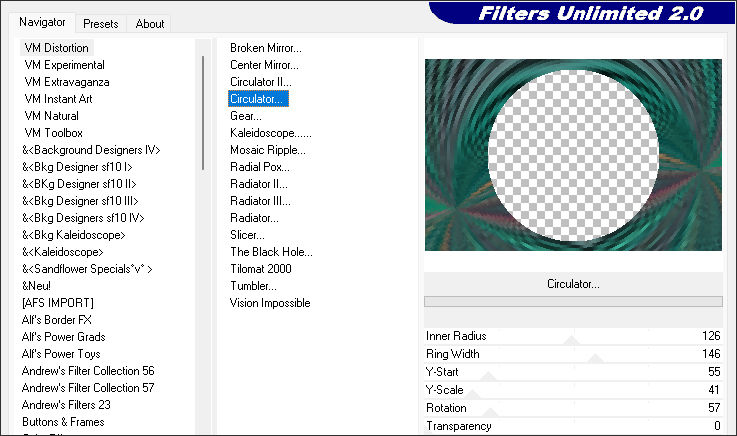737x436 pixels.
Task: Choose the Circulator II... filter
Action: click(260, 82)
